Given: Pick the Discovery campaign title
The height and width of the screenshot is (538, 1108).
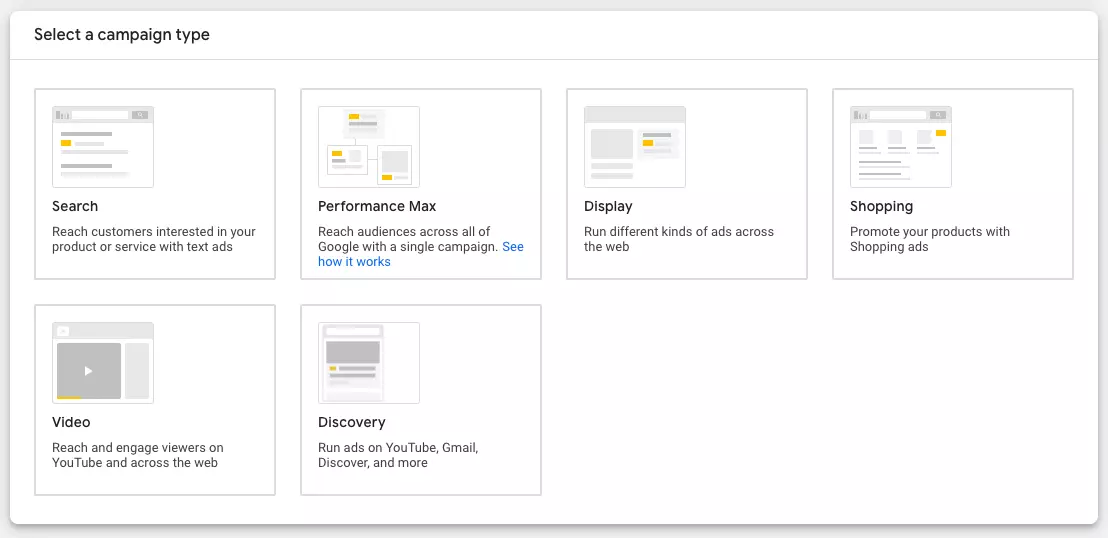Looking at the screenshot, I should pos(351,422).
